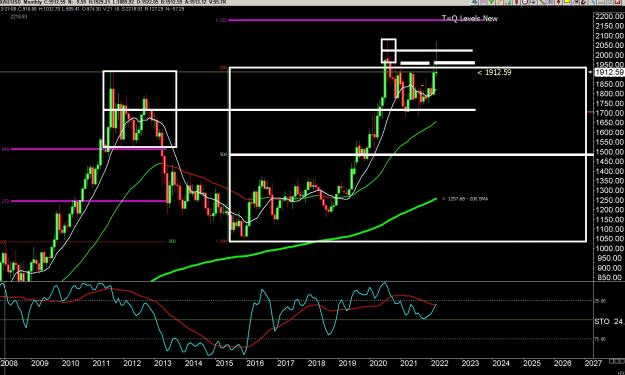The width and height of the screenshot is (625, 375).
Task: Click the 2020 year label on time axis
Action: [x=378, y=363]
